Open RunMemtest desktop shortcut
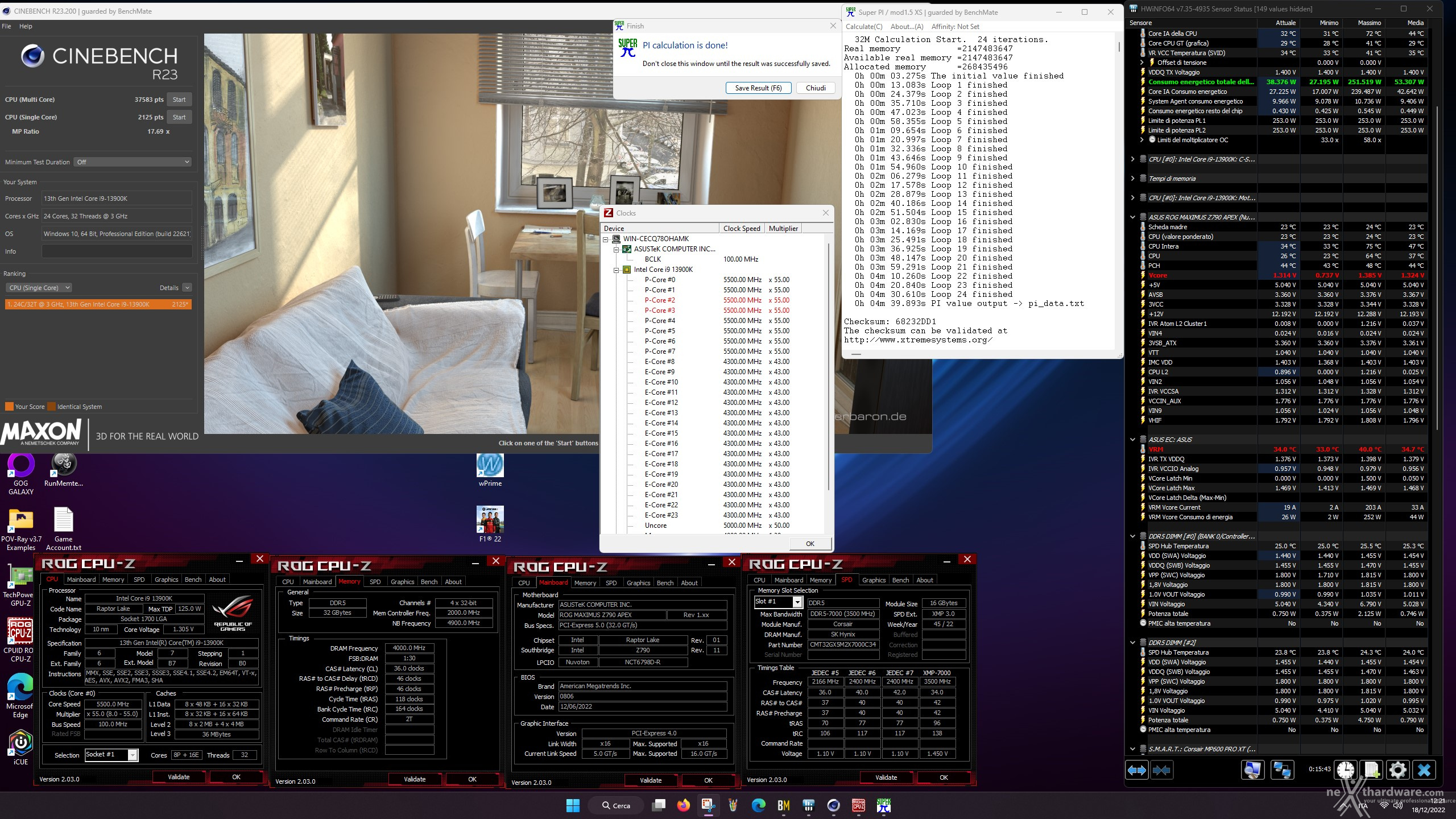Screen dimensions: 1456x819 pos(64,470)
